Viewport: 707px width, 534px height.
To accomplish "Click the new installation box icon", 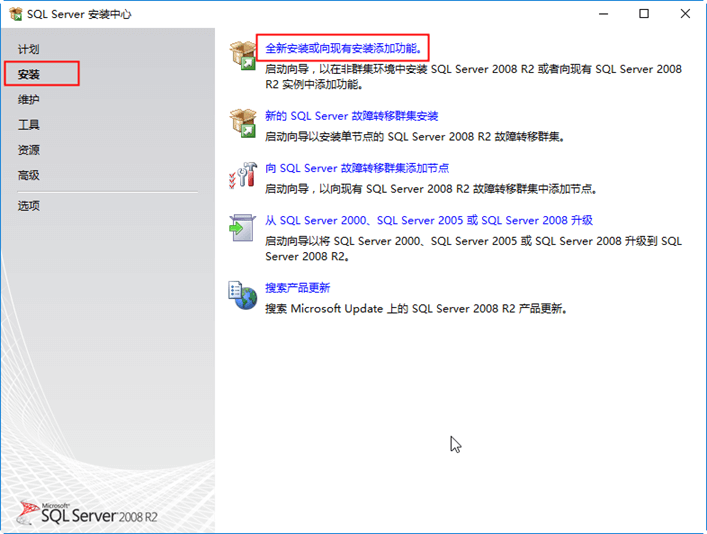I will 243,55.
